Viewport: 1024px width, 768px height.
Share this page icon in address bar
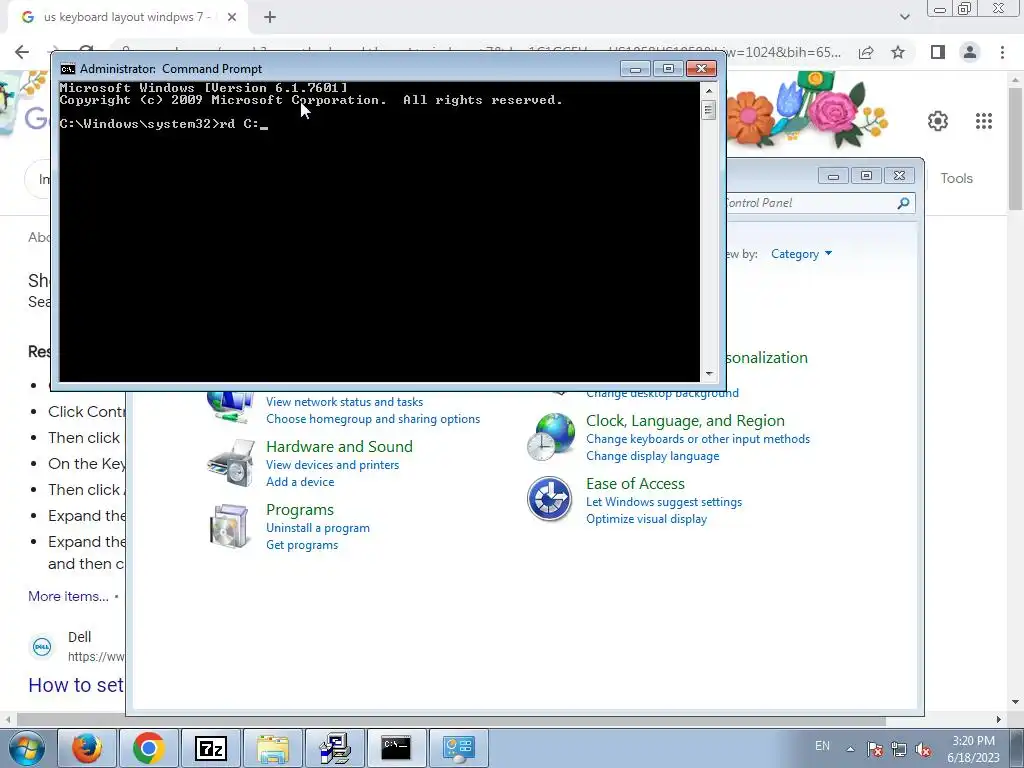(x=866, y=52)
